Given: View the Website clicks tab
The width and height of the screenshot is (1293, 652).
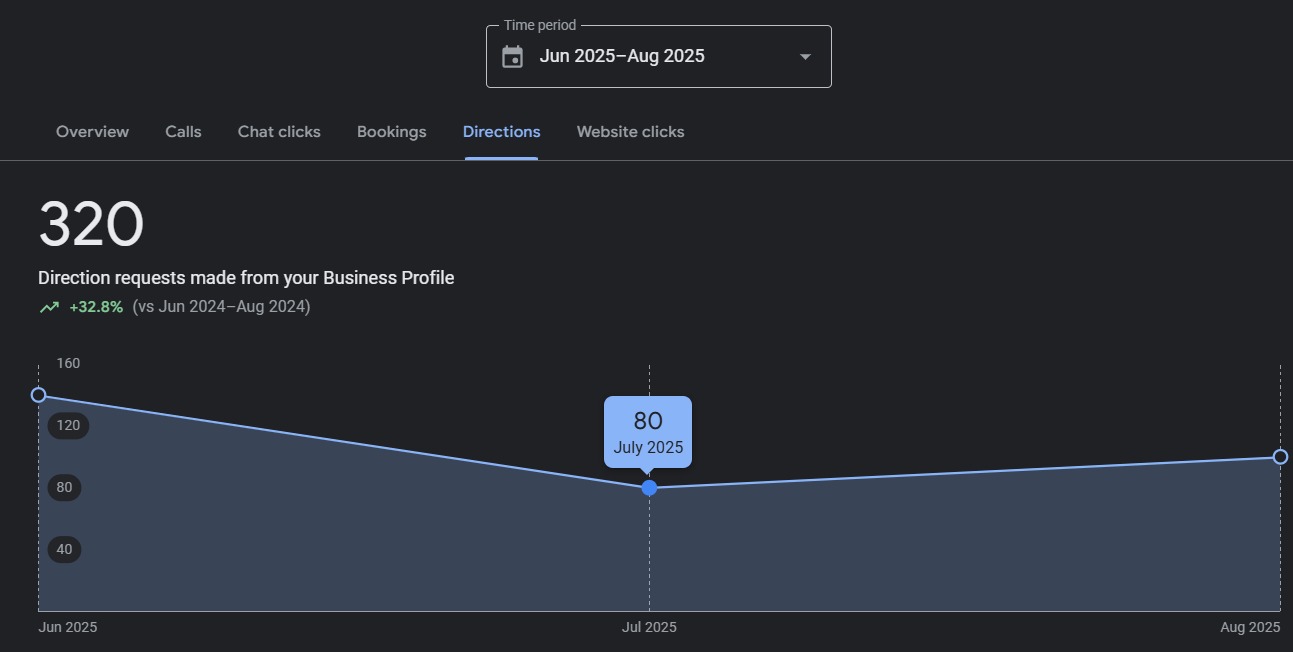Looking at the screenshot, I should tap(630, 132).
